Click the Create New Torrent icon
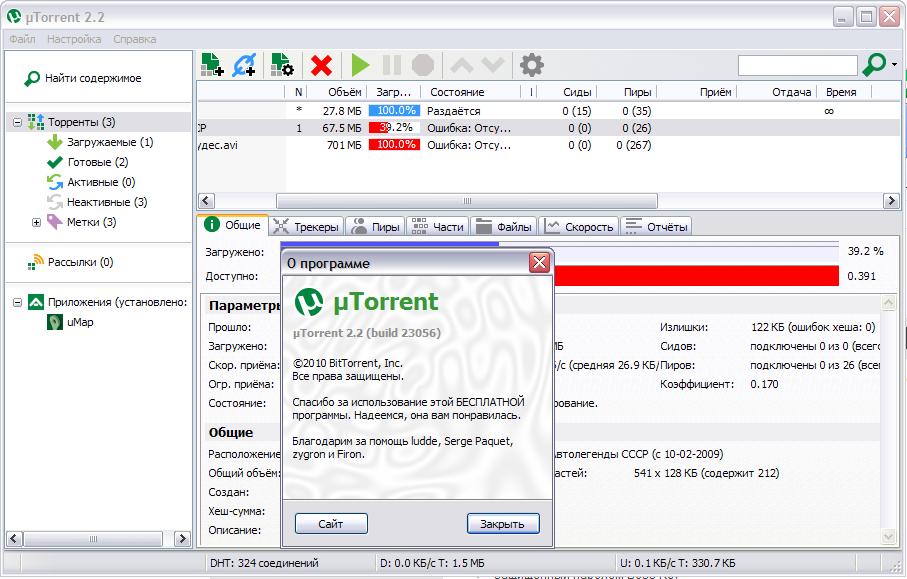 [281, 66]
